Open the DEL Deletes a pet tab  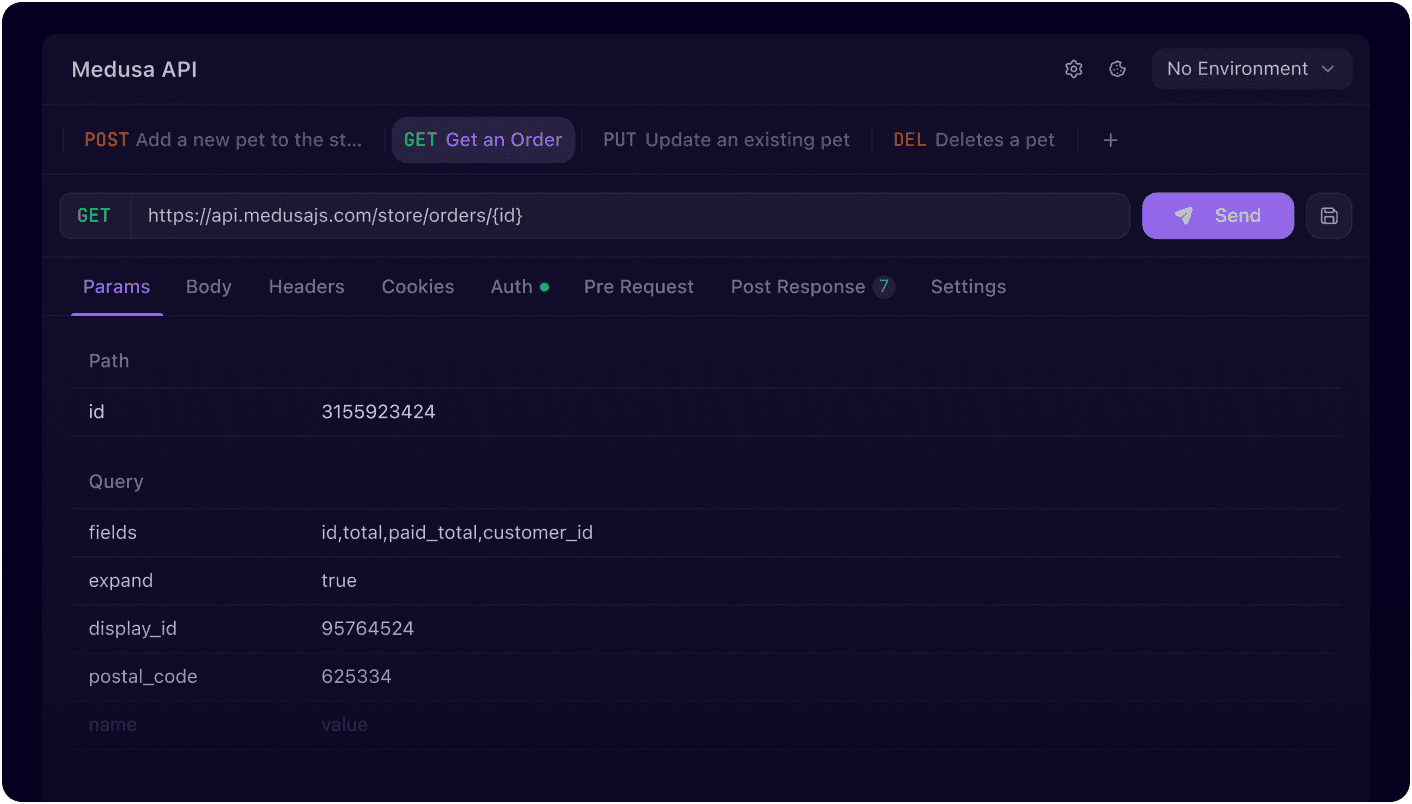click(974, 140)
